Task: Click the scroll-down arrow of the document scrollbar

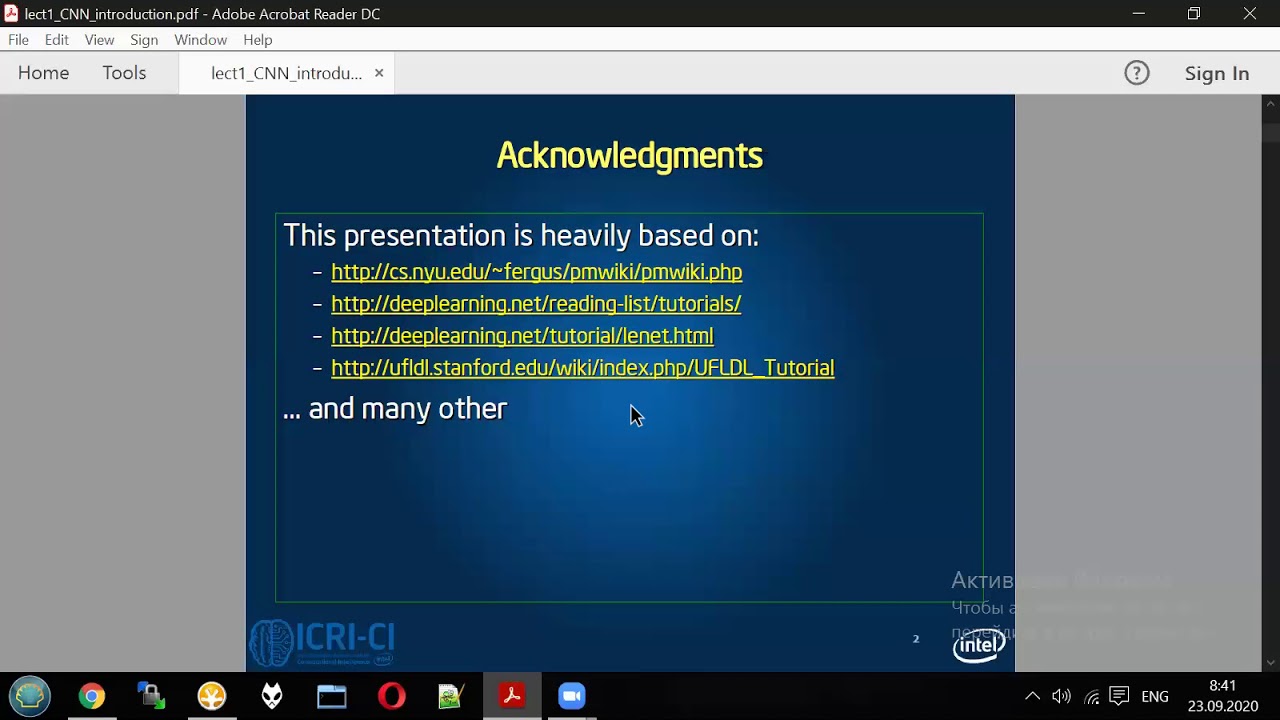Action: 1271,662
